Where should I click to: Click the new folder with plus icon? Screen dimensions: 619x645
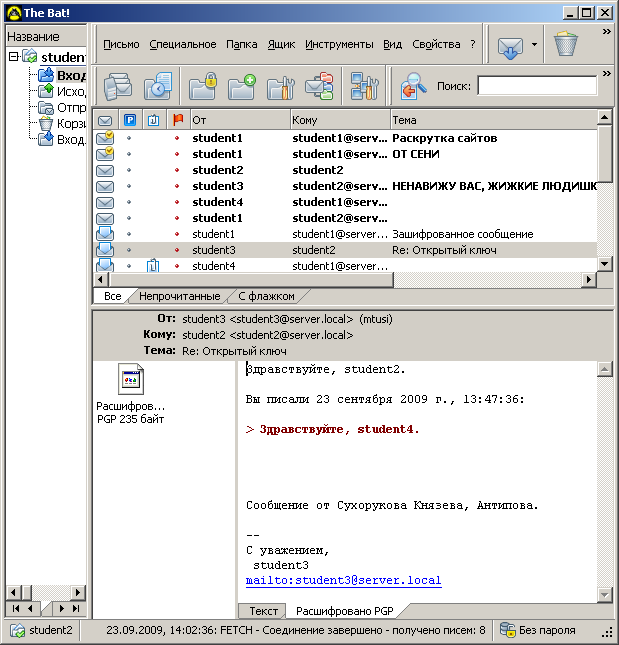tap(242, 86)
